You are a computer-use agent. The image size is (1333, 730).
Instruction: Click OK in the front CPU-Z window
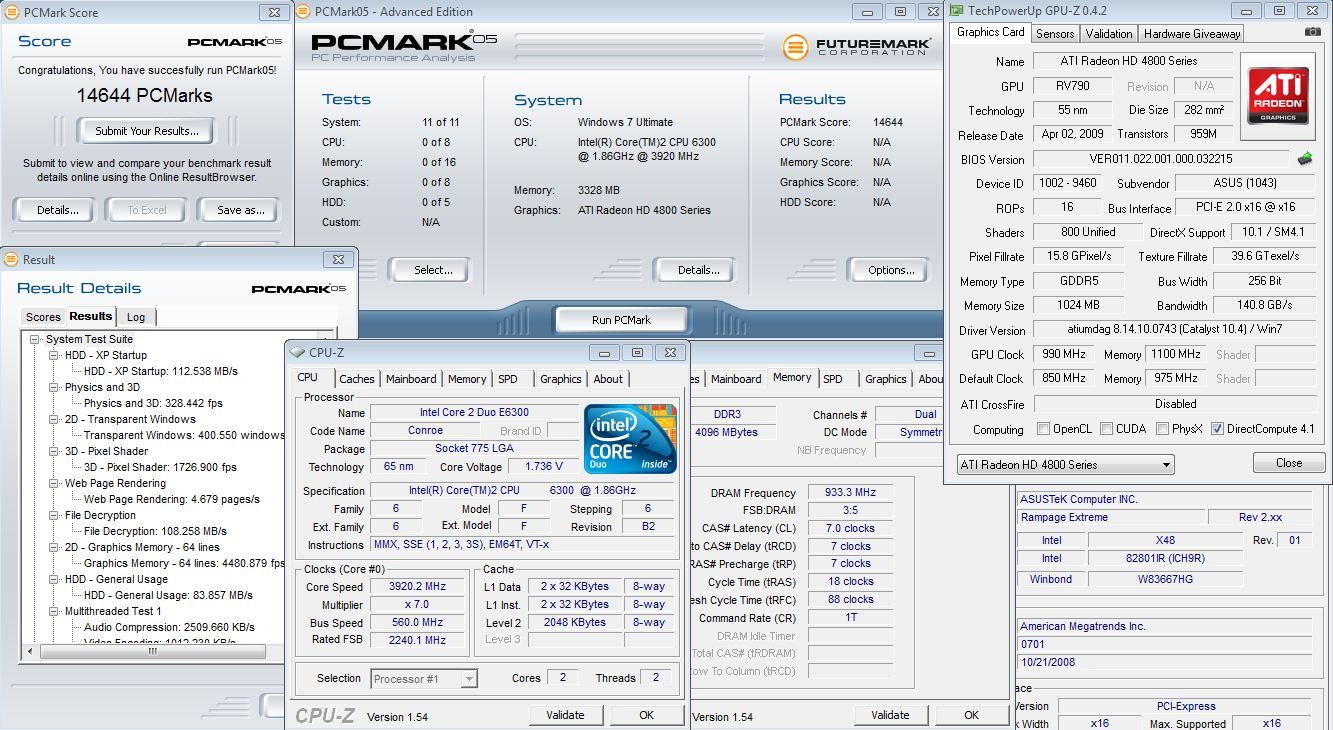click(646, 715)
